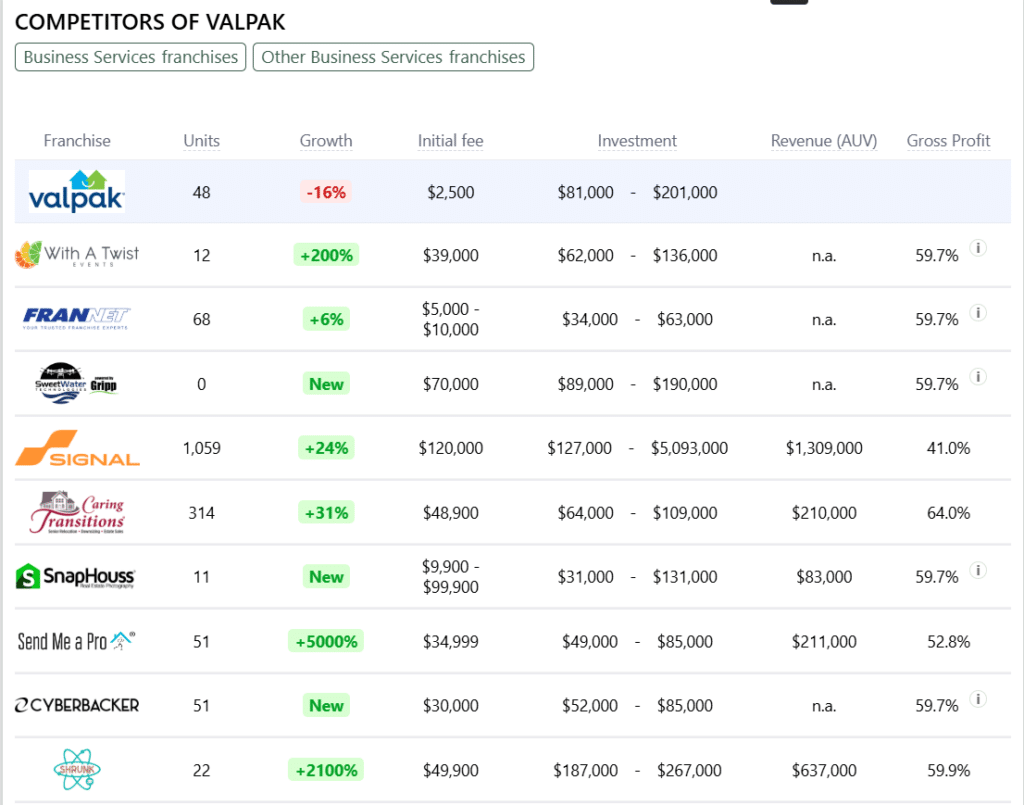Click the $5,000 - $10,000 initial fee
Image resolution: width=1024 pixels, height=805 pixels.
click(x=451, y=319)
